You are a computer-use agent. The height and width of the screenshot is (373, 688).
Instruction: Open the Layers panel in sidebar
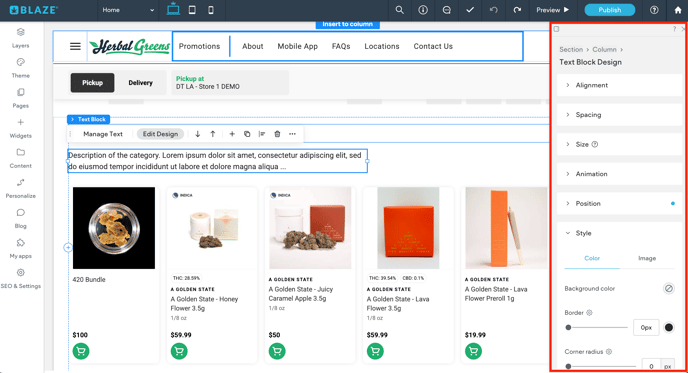pyautogui.click(x=20, y=38)
